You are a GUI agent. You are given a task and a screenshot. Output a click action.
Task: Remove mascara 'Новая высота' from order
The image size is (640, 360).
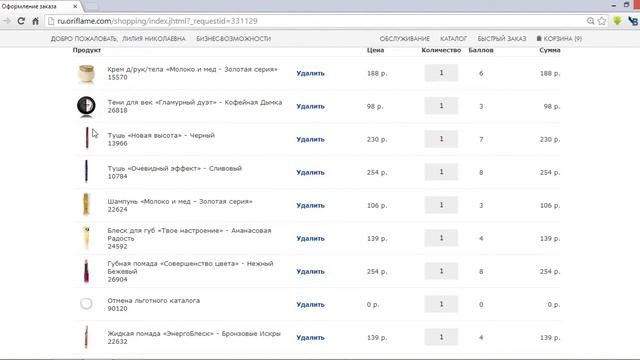pos(310,140)
